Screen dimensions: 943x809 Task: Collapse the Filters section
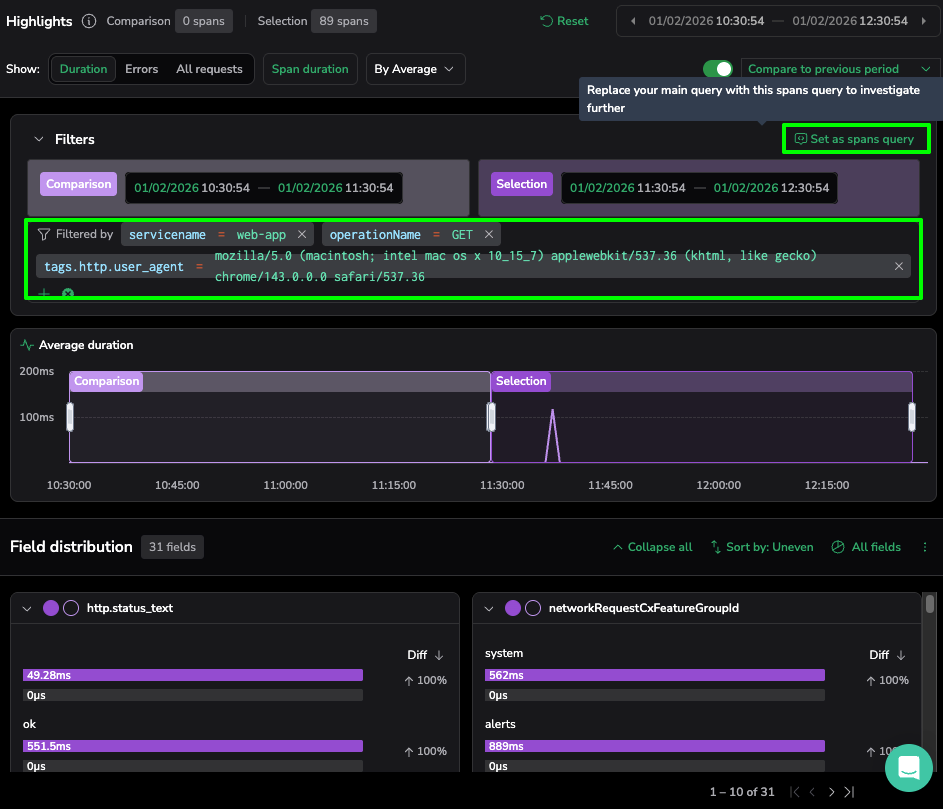click(39, 140)
